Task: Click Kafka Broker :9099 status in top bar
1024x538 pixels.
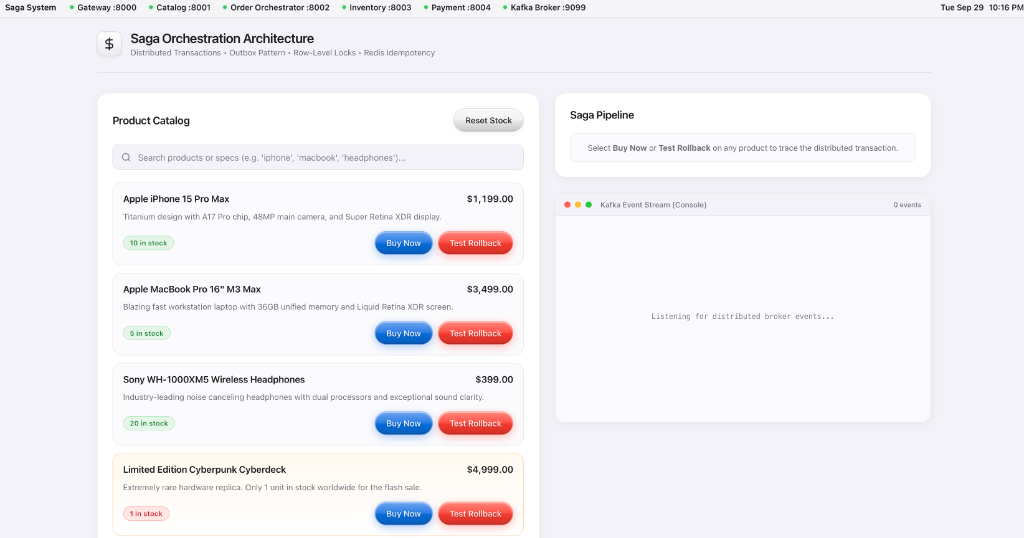Action: (x=544, y=8)
